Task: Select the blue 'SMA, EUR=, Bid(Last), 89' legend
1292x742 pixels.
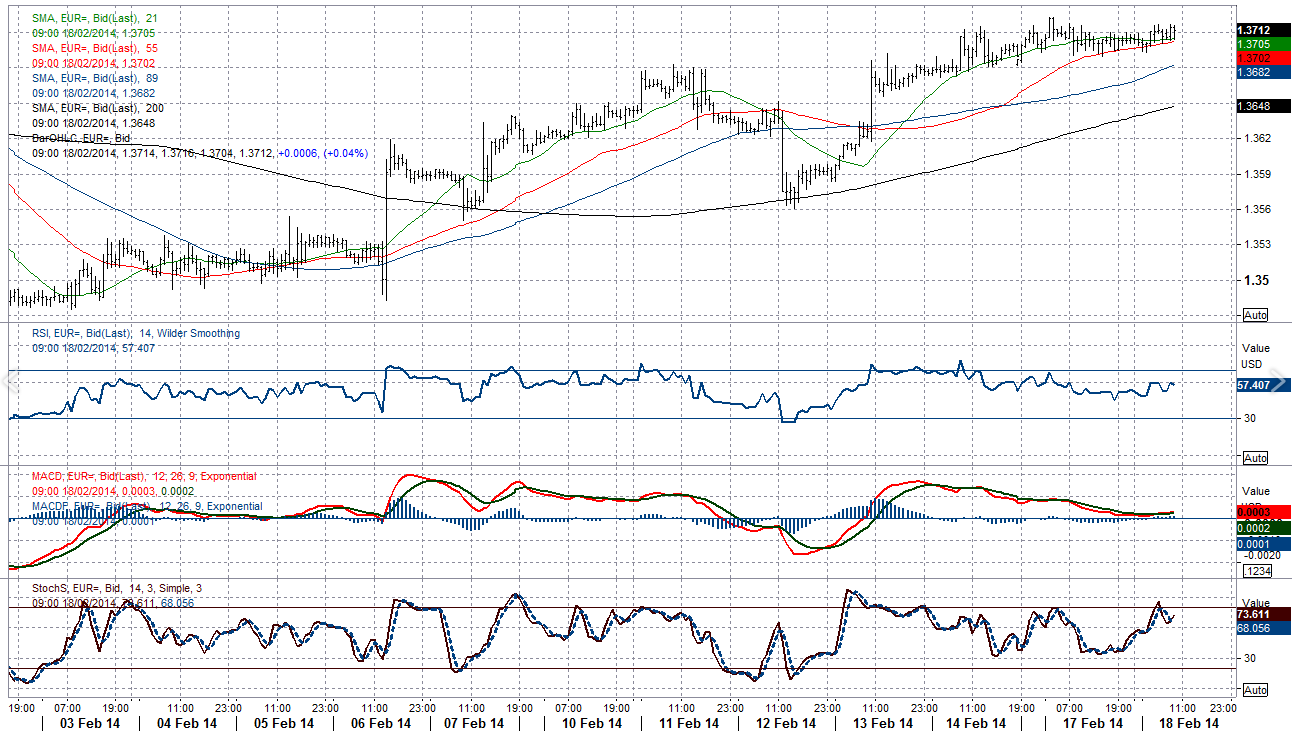Action: (94, 78)
